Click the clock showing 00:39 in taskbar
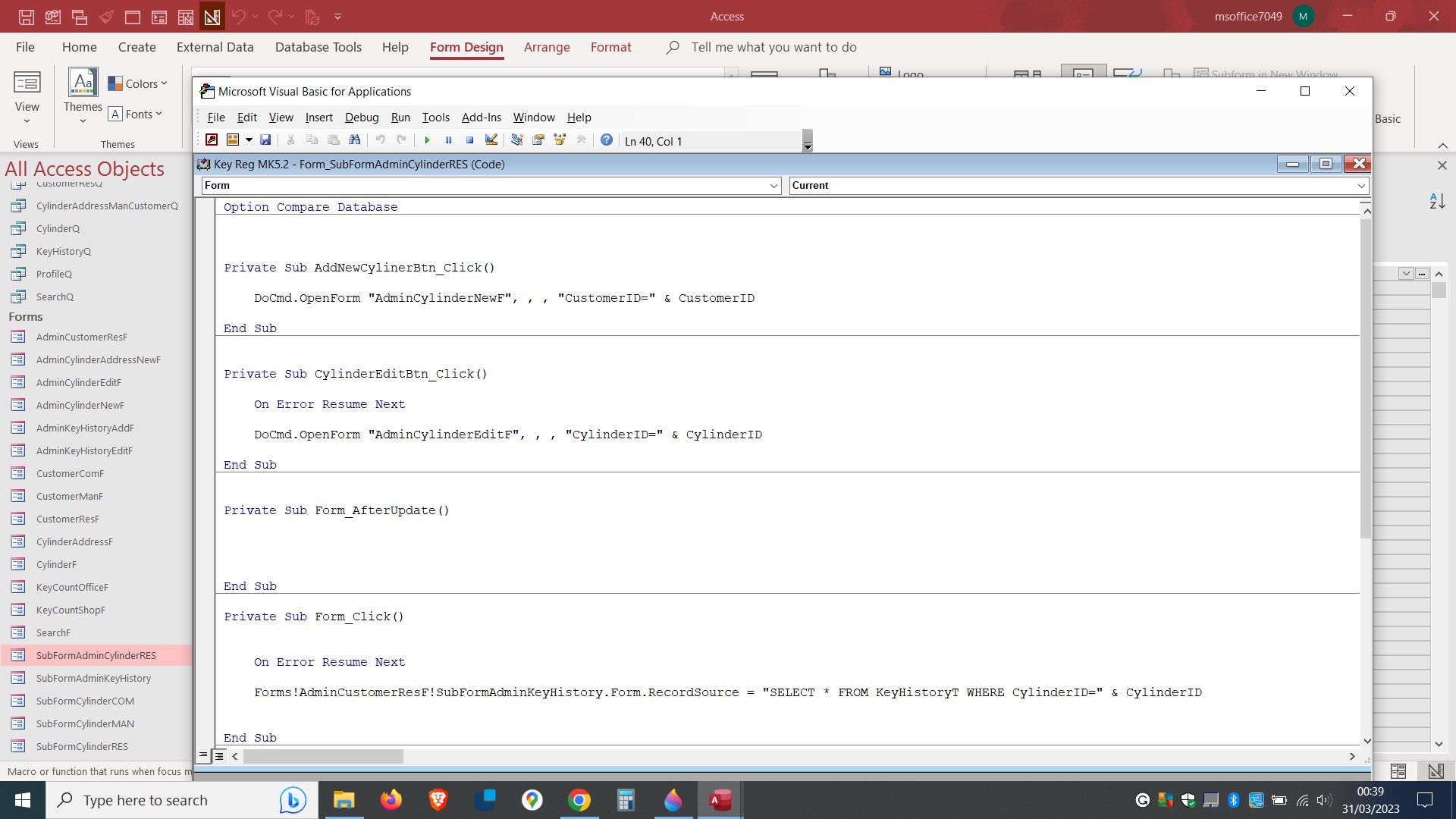Viewport: 1456px width, 819px height. tap(1370, 792)
